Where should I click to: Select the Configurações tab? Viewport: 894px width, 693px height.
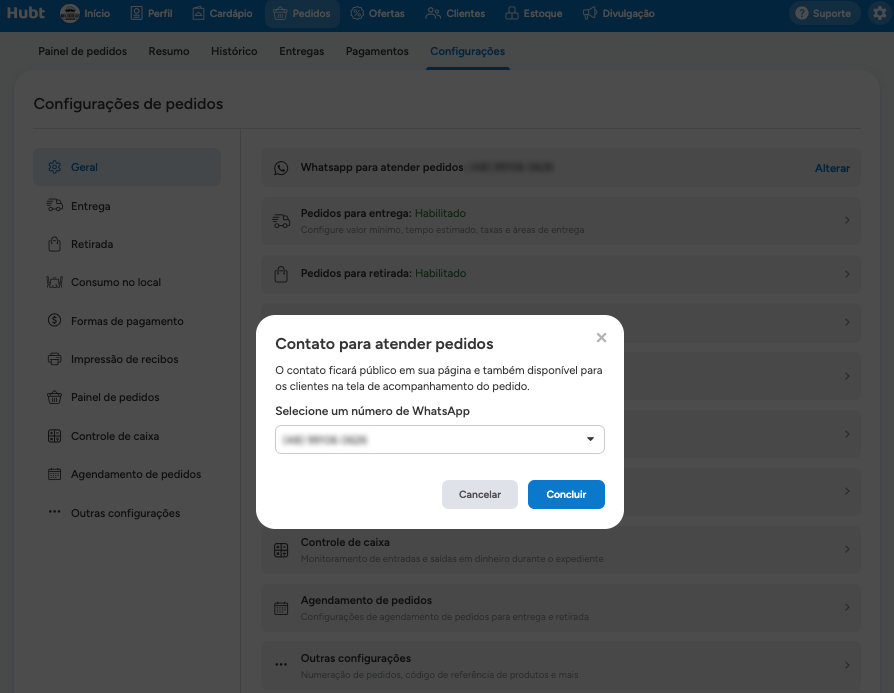(468, 51)
